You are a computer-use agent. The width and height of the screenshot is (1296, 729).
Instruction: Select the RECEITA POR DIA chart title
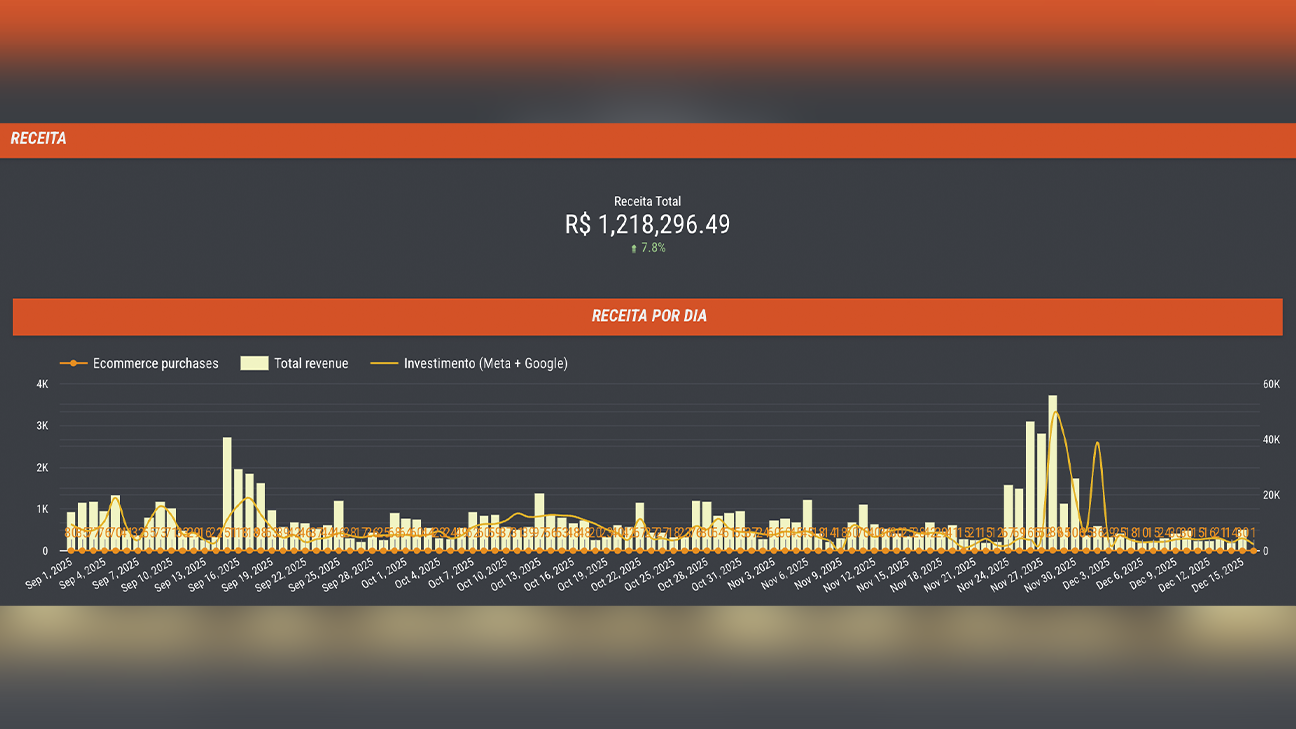coord(648,316)
